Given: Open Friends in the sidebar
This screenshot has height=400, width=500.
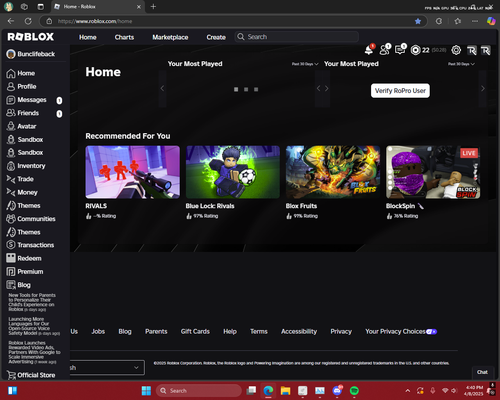Looking at the screenshot, I should (28, 113).
